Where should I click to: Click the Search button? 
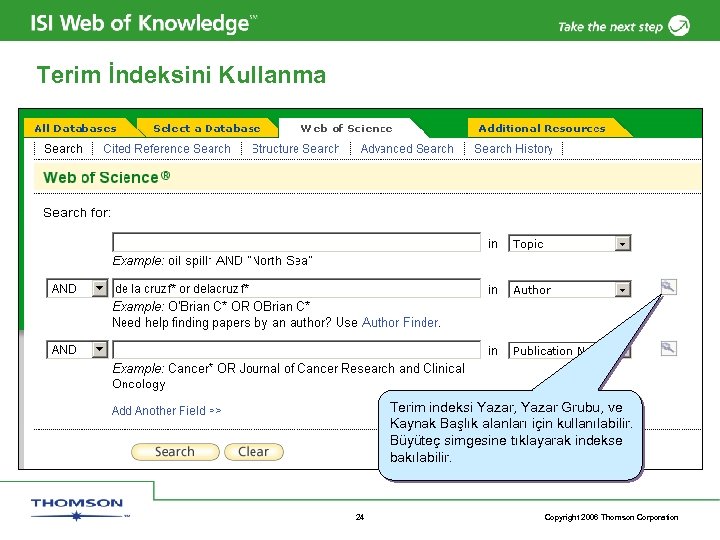[175, 452]
